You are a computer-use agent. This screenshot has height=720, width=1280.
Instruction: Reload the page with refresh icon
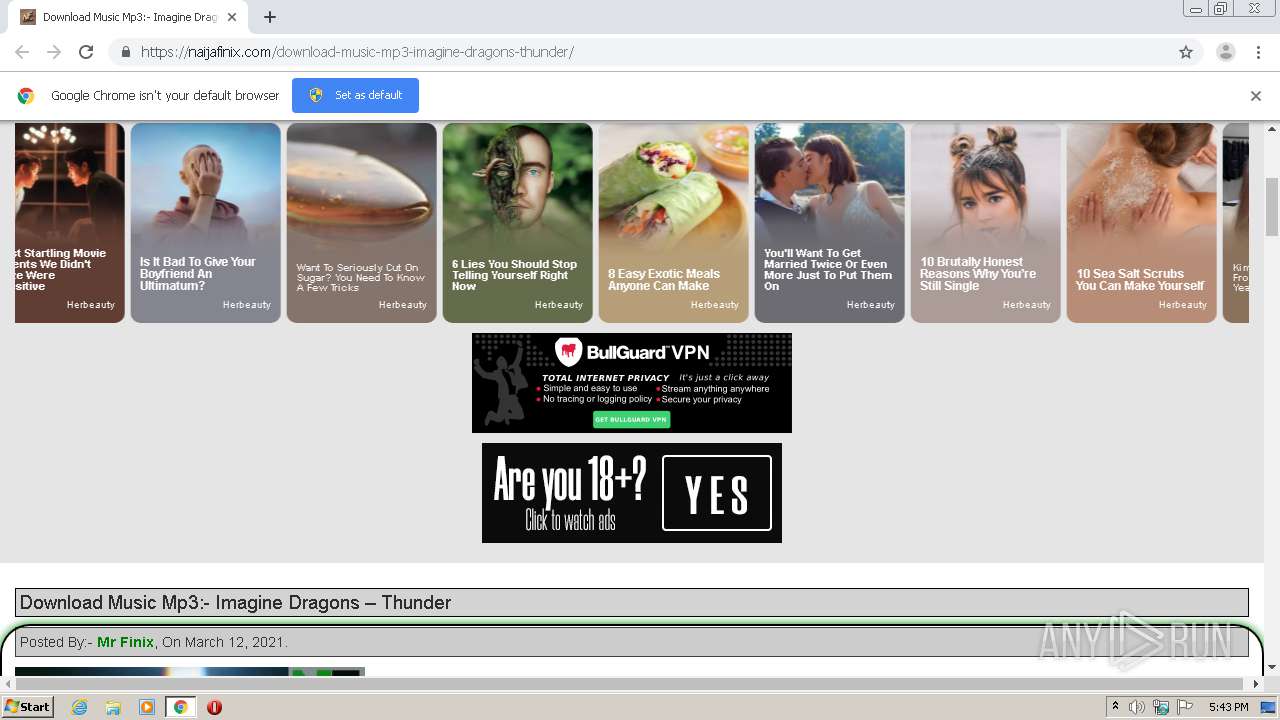pyautogui.click(x=86, y=52)
